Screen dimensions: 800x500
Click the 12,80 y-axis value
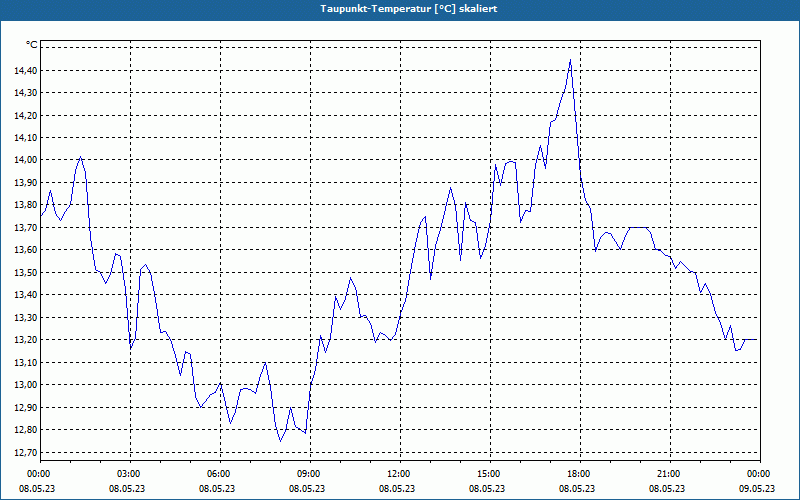coord(24,430)
